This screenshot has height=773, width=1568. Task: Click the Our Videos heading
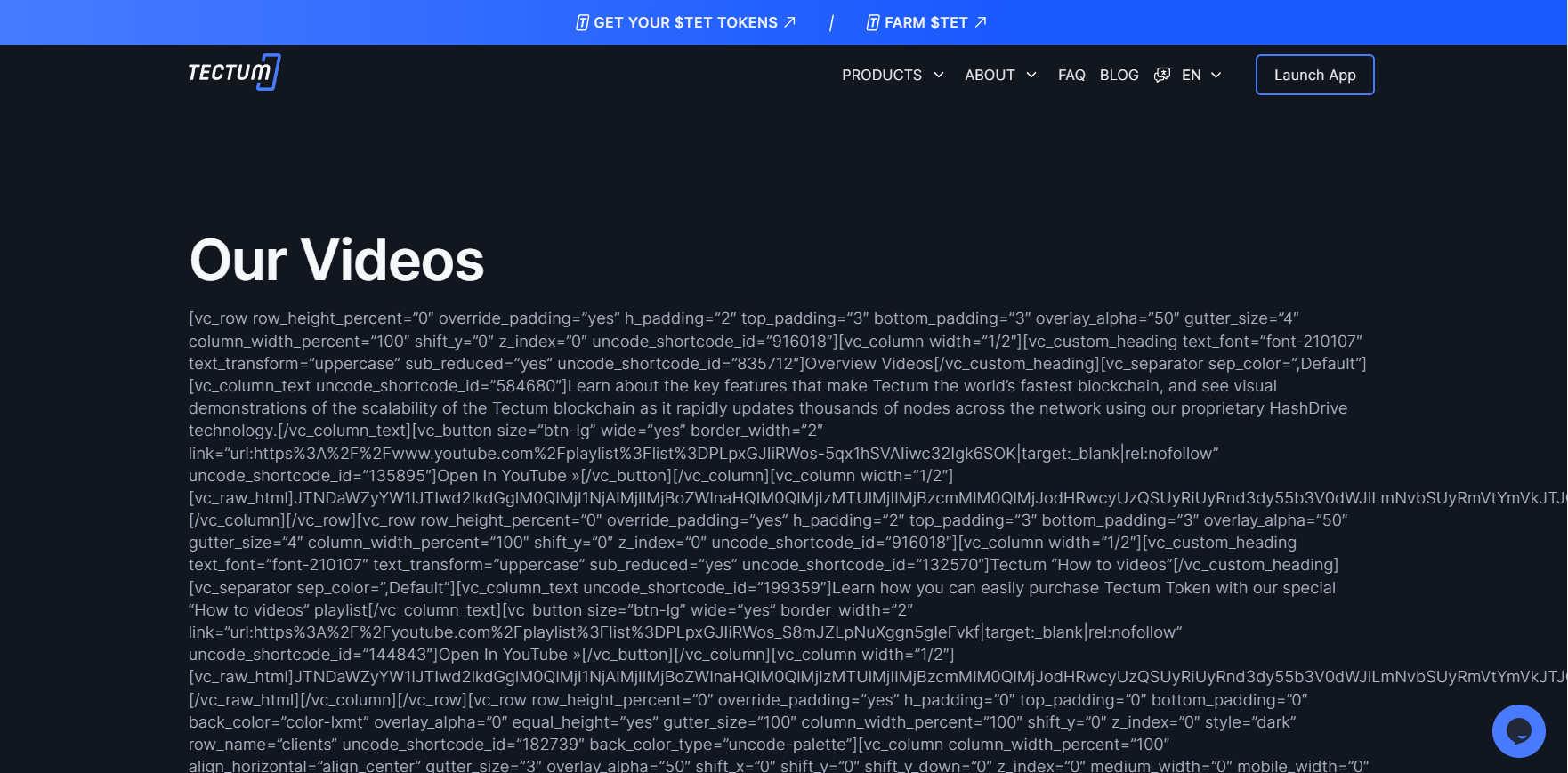tap(336, 261)
